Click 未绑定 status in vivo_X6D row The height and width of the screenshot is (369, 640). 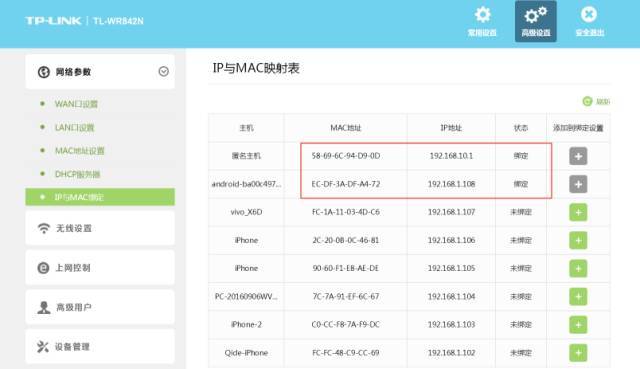point(521,212)
